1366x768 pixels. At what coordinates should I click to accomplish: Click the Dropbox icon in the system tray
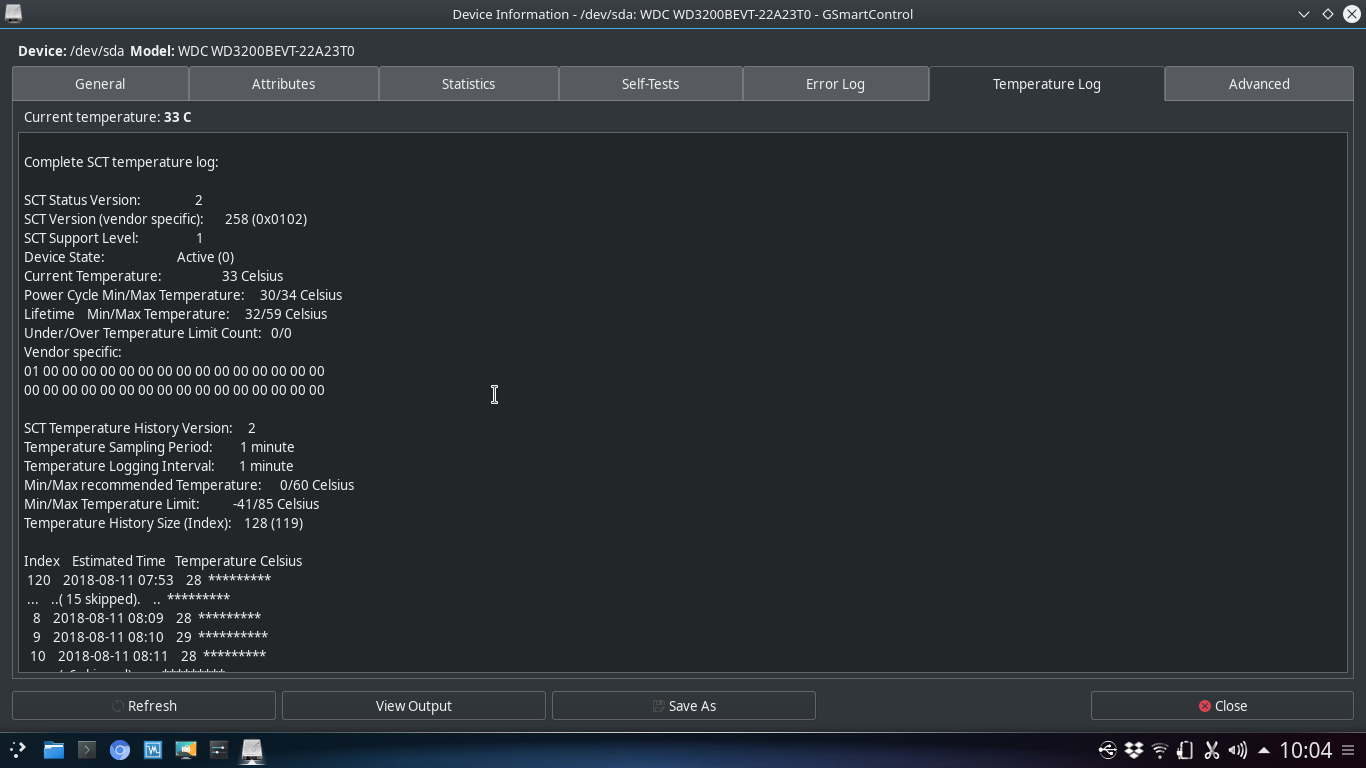[x=1133, y=749]
